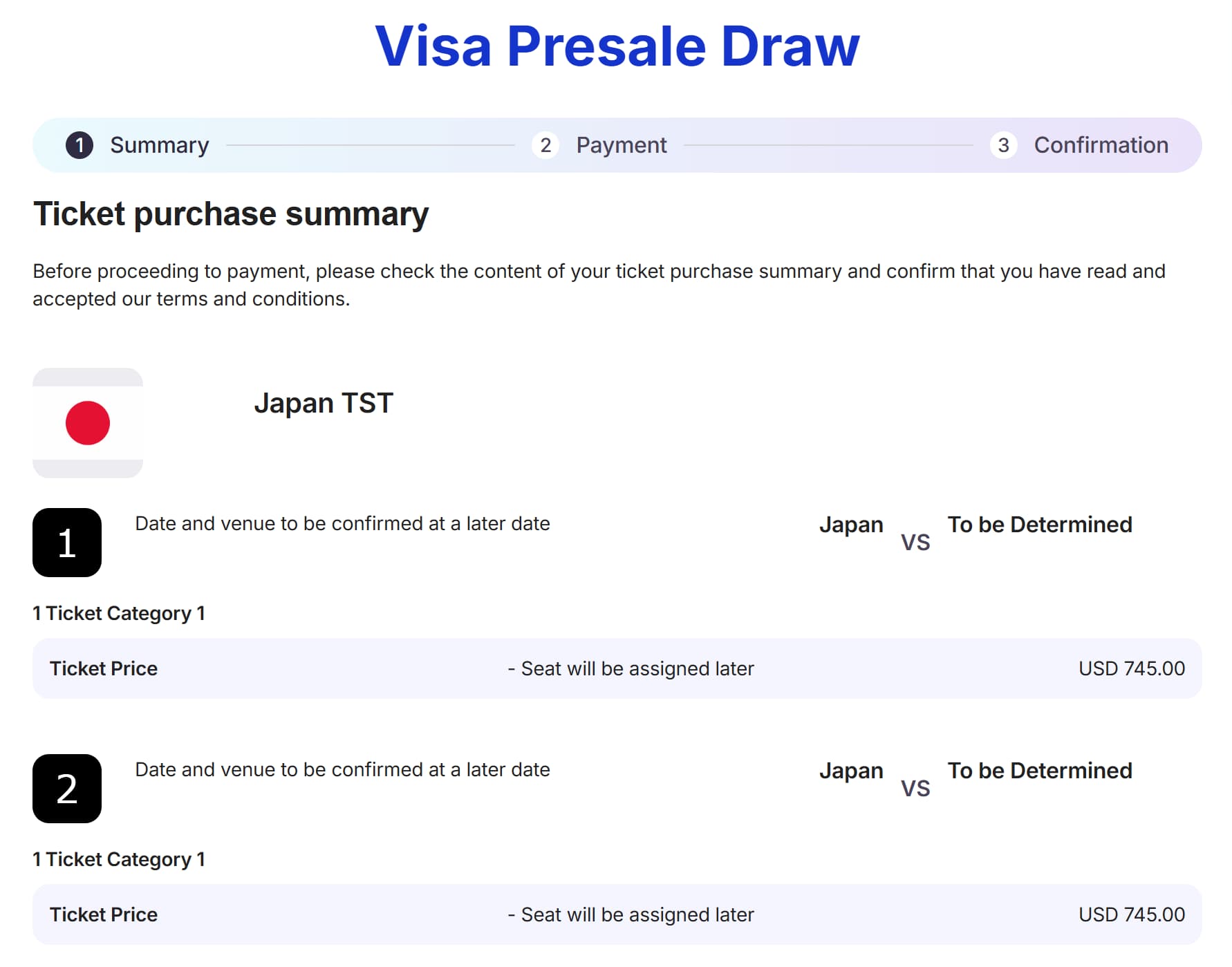Click first match's seat assignment note
The width and height of the screenshot is (1232, 967).
[631, 668]
